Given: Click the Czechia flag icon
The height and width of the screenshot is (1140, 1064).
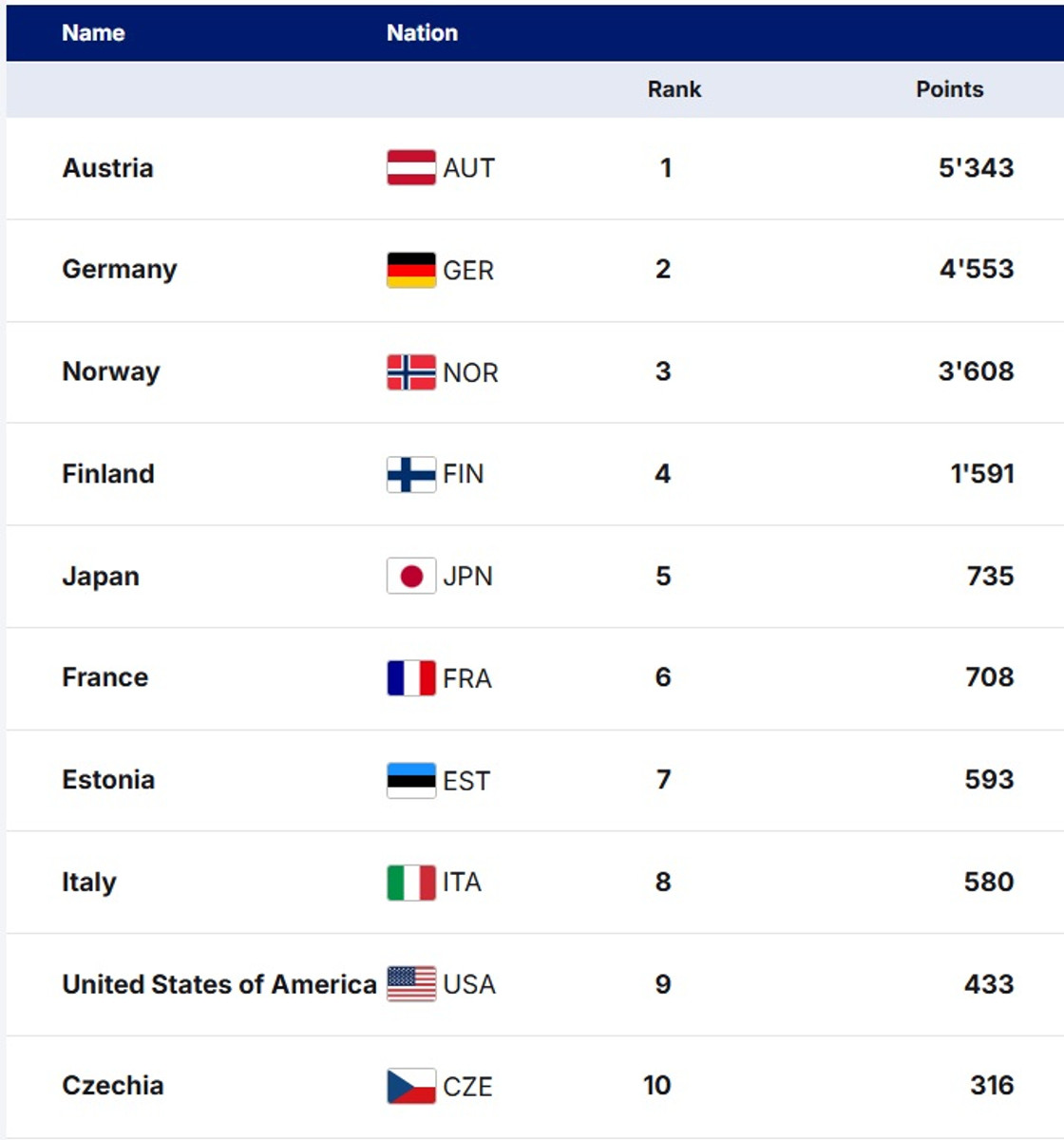Looking at the screenshot, I should 411,1086.
